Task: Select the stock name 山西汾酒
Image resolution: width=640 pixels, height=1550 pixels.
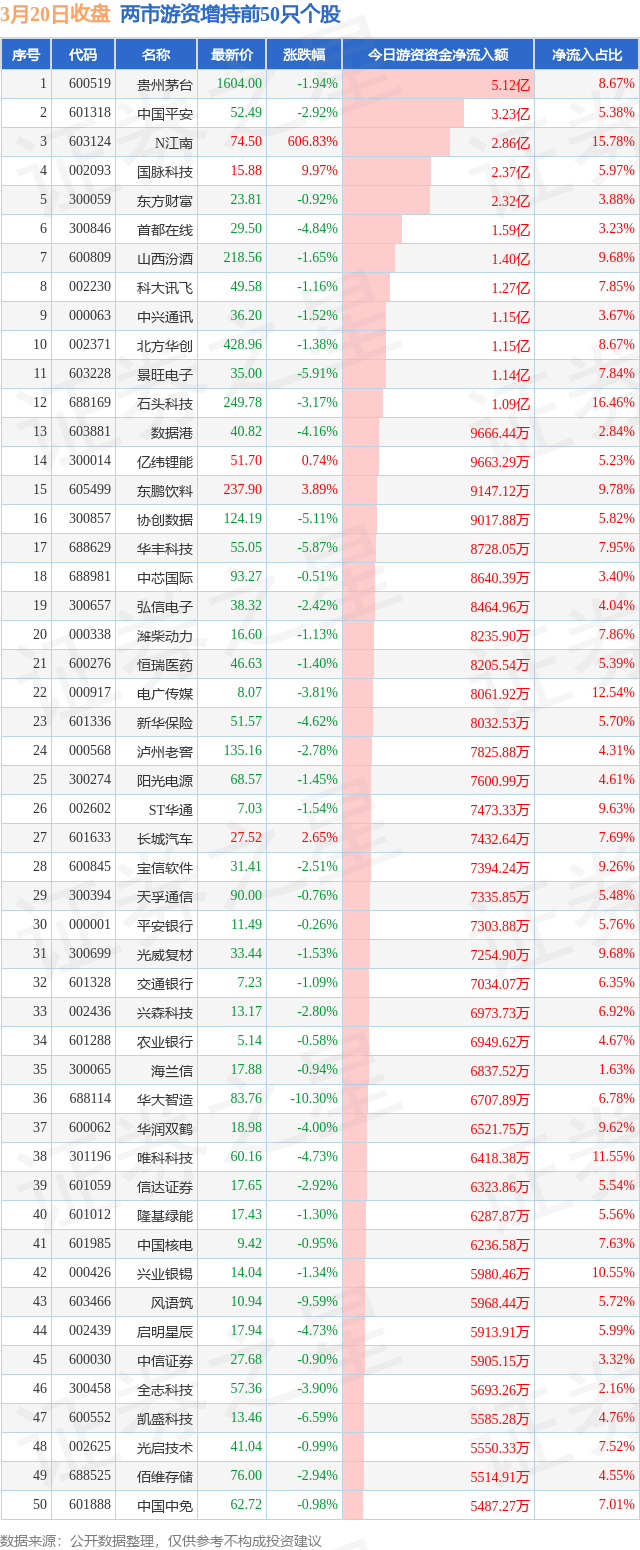Action: click(x=166, y=259)
